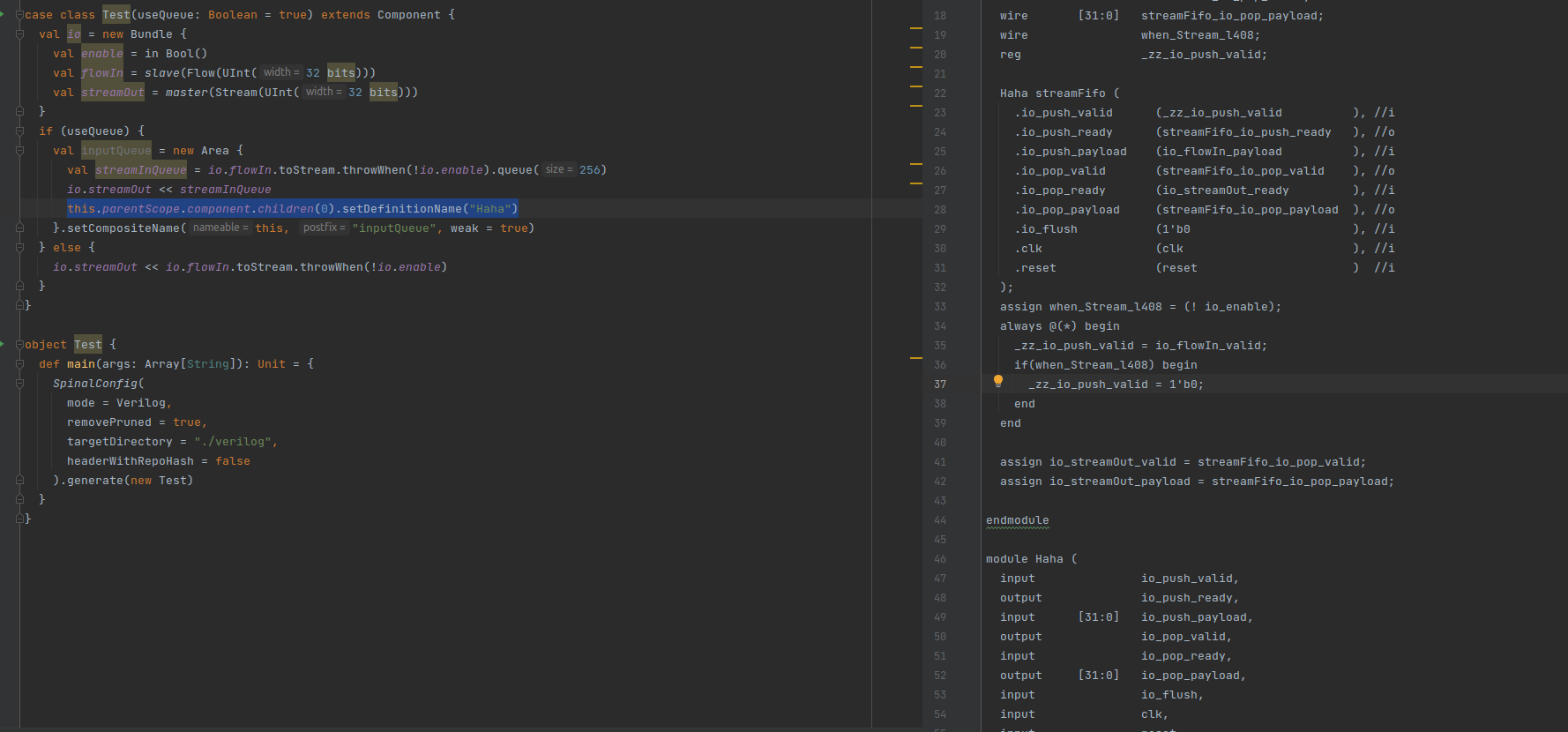Viewport: 1568px width, 732px height.
Task: Fold the def main method block
Action: coord(19,364)
